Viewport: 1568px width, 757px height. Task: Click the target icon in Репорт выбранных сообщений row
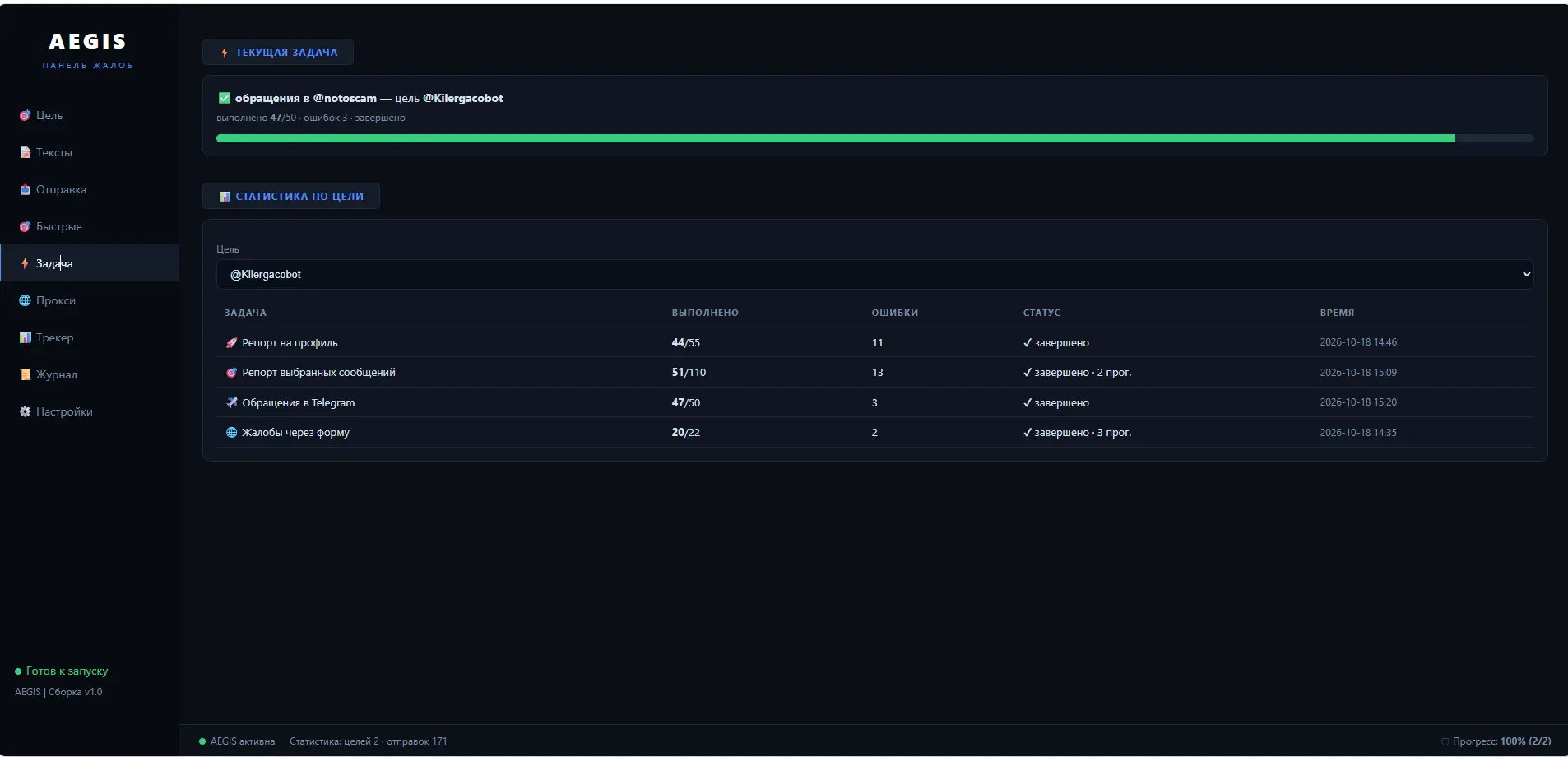point(231,373)
